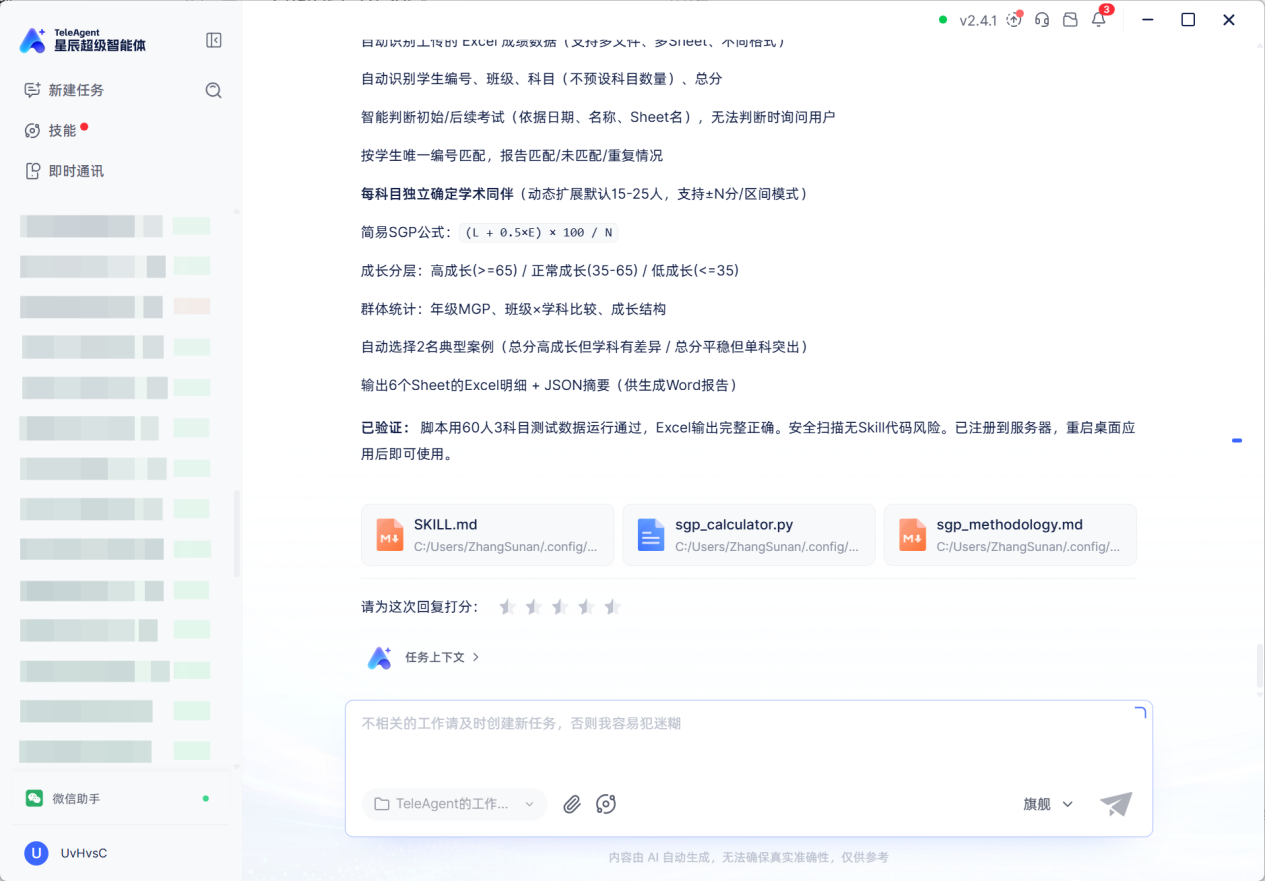Open 即时通讯 instant messaging
Image resolution: width=1265 pixels, height=881 pixels.
coord(64,171)
